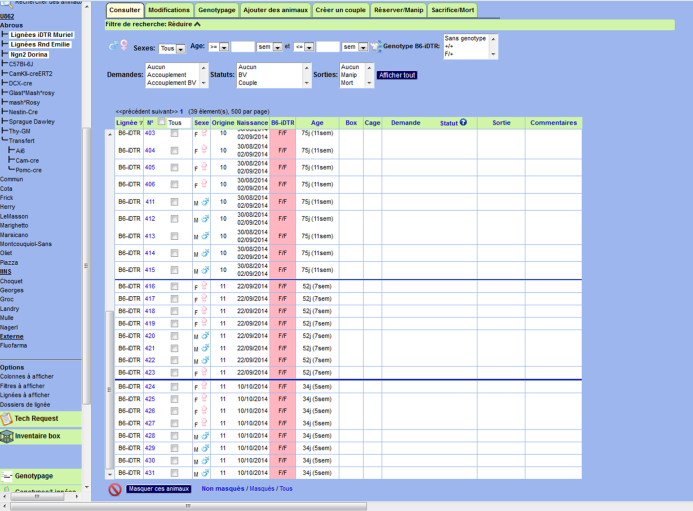Click the first Age value input field

pyautogui.click(x=243, y=47)
